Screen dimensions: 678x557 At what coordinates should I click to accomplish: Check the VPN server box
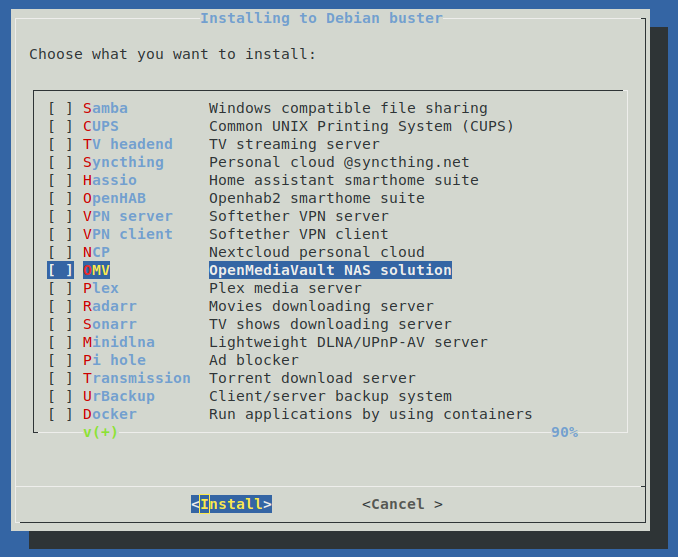pos(61,216)
